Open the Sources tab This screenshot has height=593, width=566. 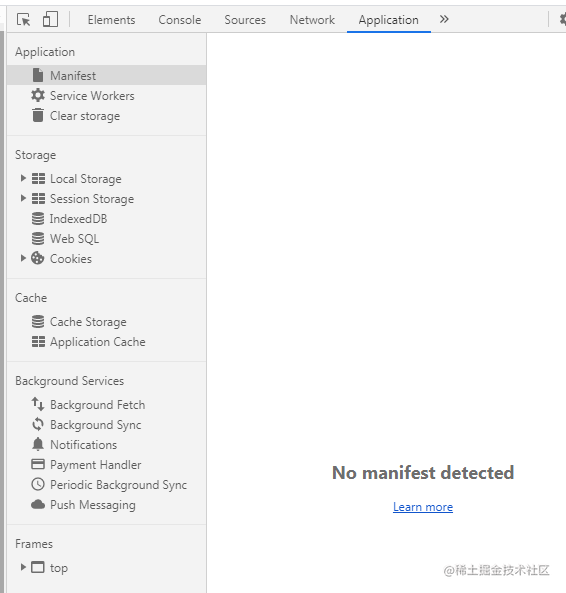click(245, 20)
